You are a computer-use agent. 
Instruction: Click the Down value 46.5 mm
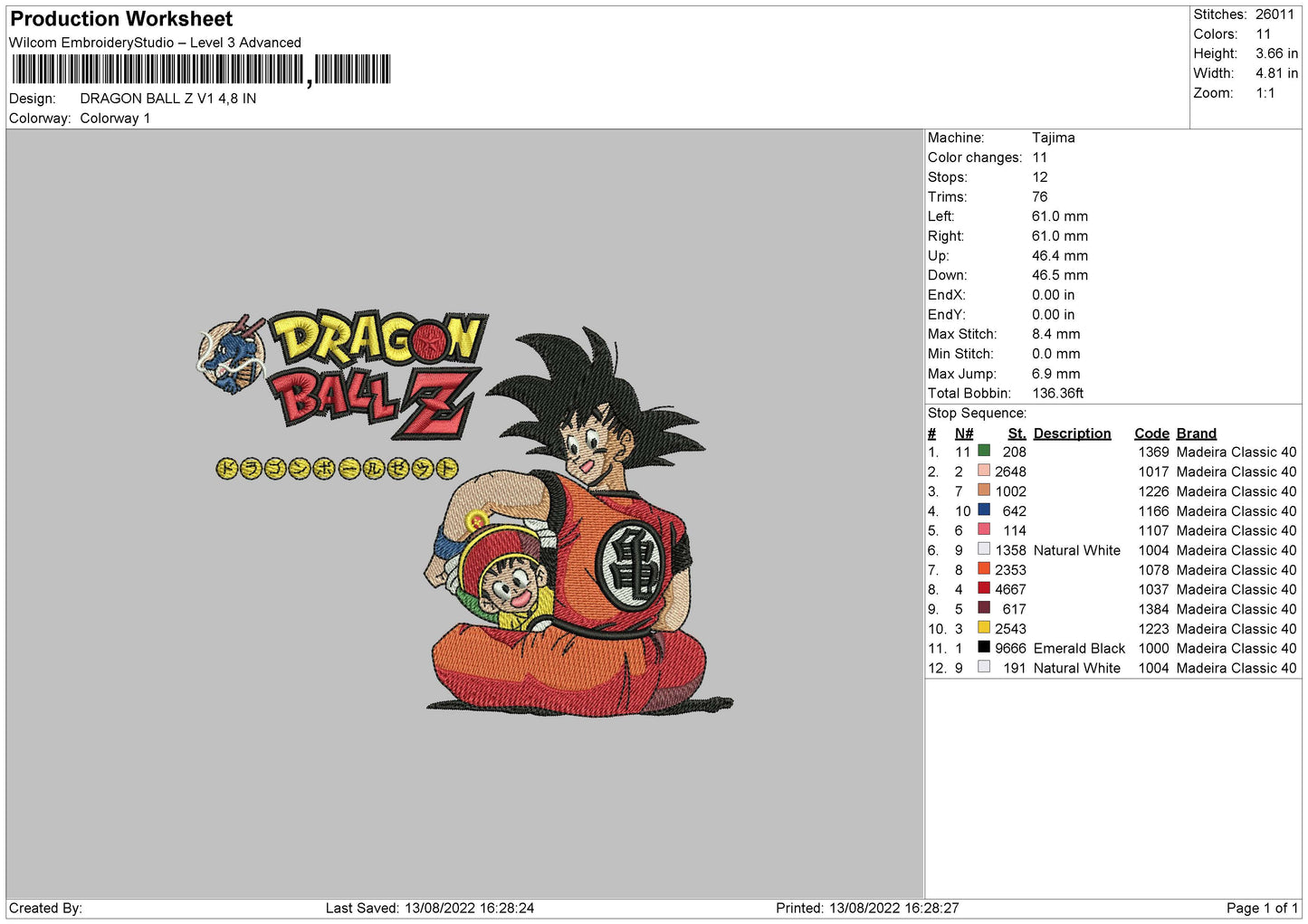point(1060,275)
